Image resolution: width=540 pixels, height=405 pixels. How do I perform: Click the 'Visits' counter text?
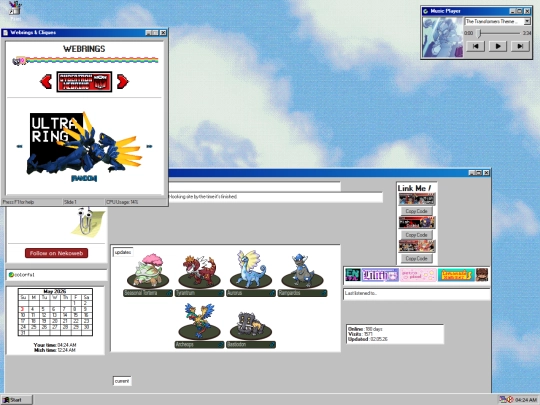[360, 334]
